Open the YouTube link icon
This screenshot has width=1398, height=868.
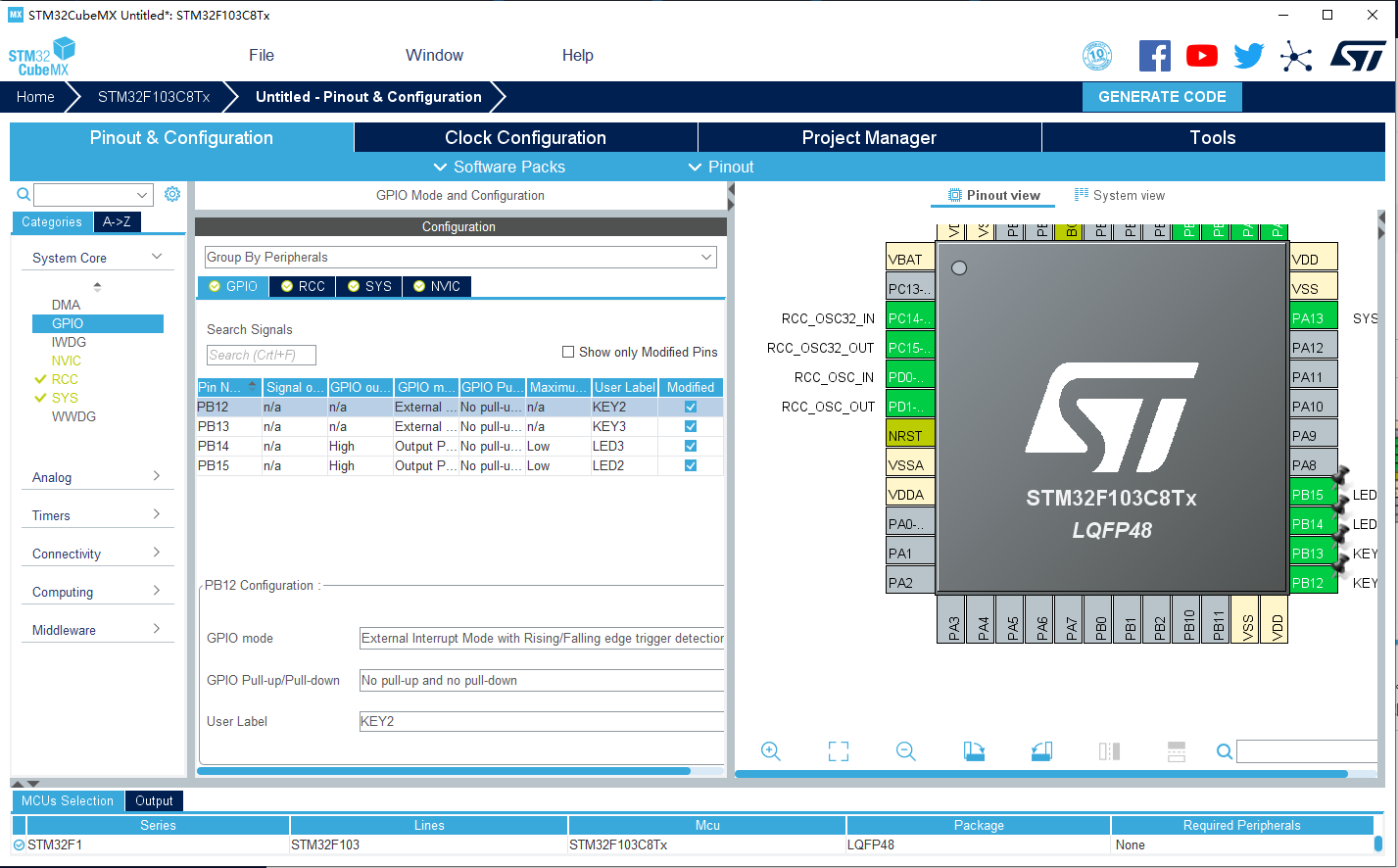[x=1202, y=56]
